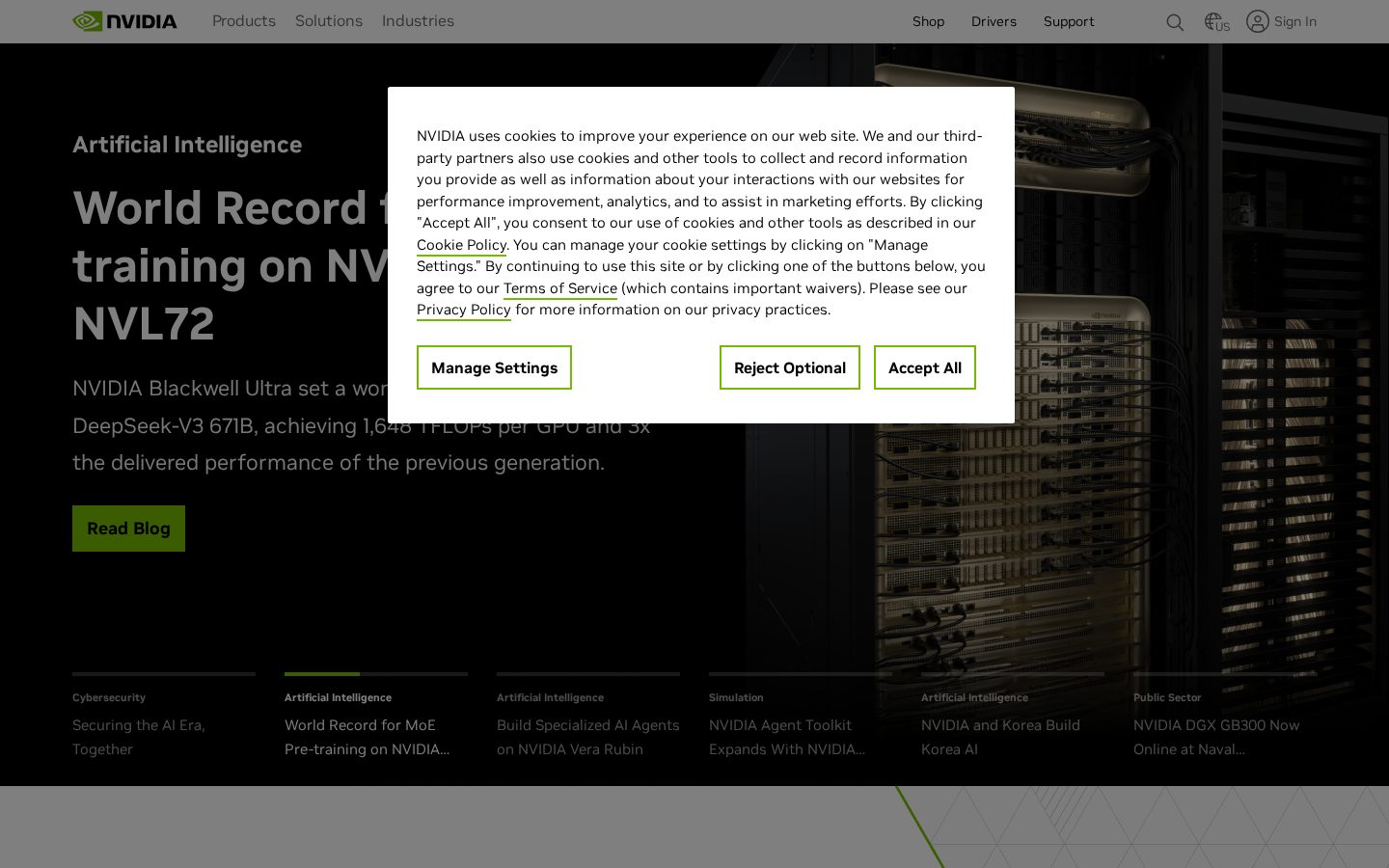Viewport: 1389px width, 868px height.
Task: Click the Read Blog button
Action: [x=128, y=529]
